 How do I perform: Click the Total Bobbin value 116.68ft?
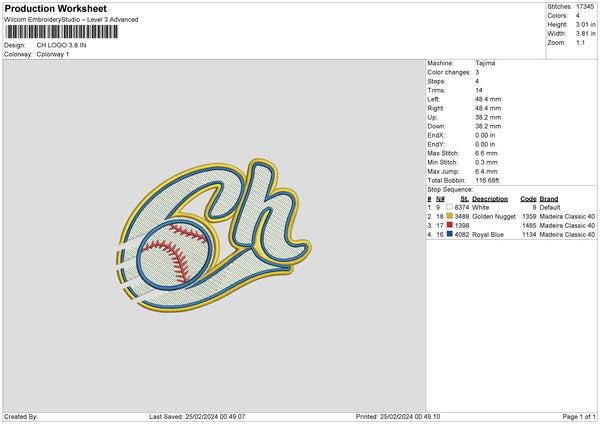tap(487, 180)
